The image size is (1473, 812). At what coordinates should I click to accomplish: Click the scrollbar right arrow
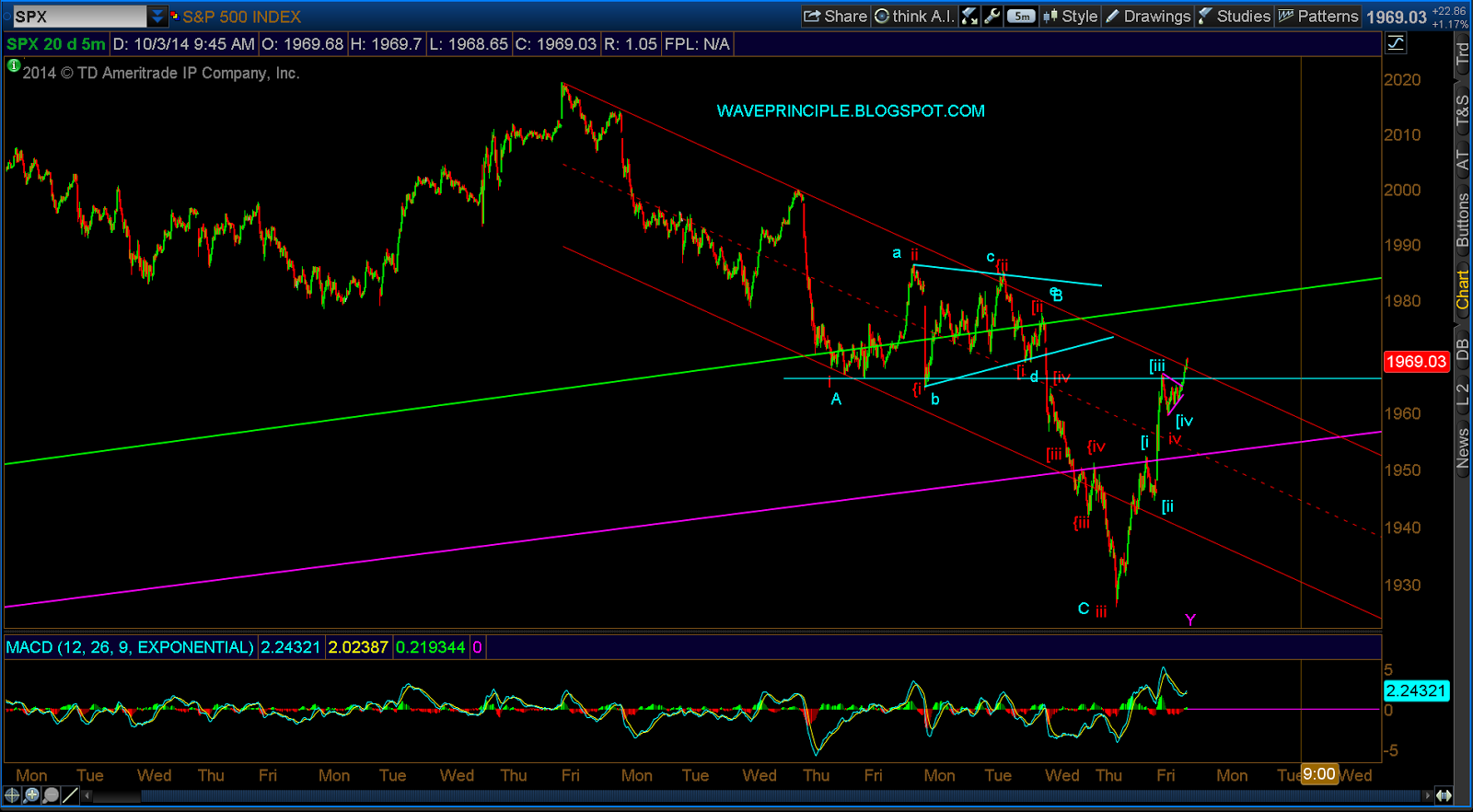pos(1428,795)
